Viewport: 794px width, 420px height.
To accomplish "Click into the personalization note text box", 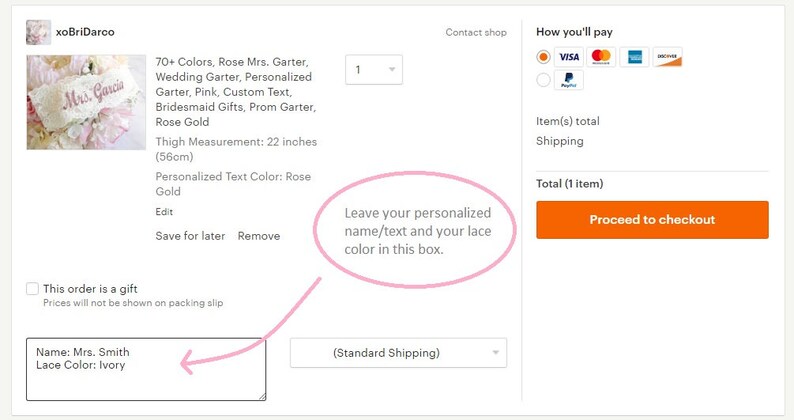I will pos(146,369).
